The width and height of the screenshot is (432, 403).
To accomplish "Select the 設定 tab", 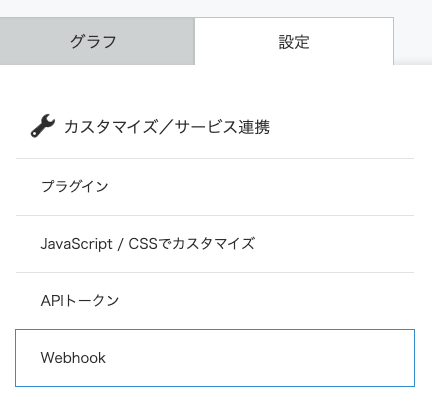I will click(x=294, y=42).
